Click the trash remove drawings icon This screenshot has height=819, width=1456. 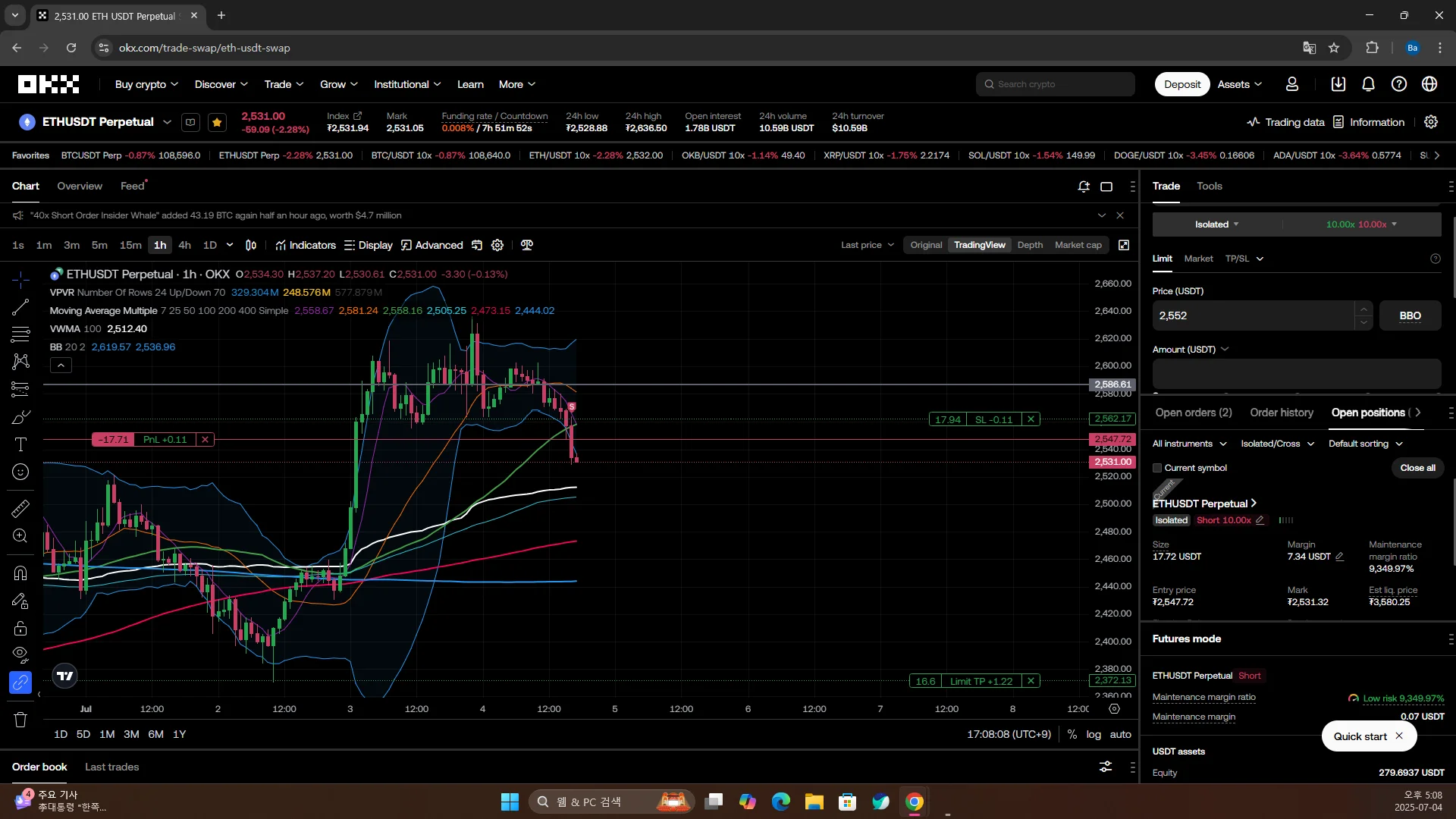[20, 720]
